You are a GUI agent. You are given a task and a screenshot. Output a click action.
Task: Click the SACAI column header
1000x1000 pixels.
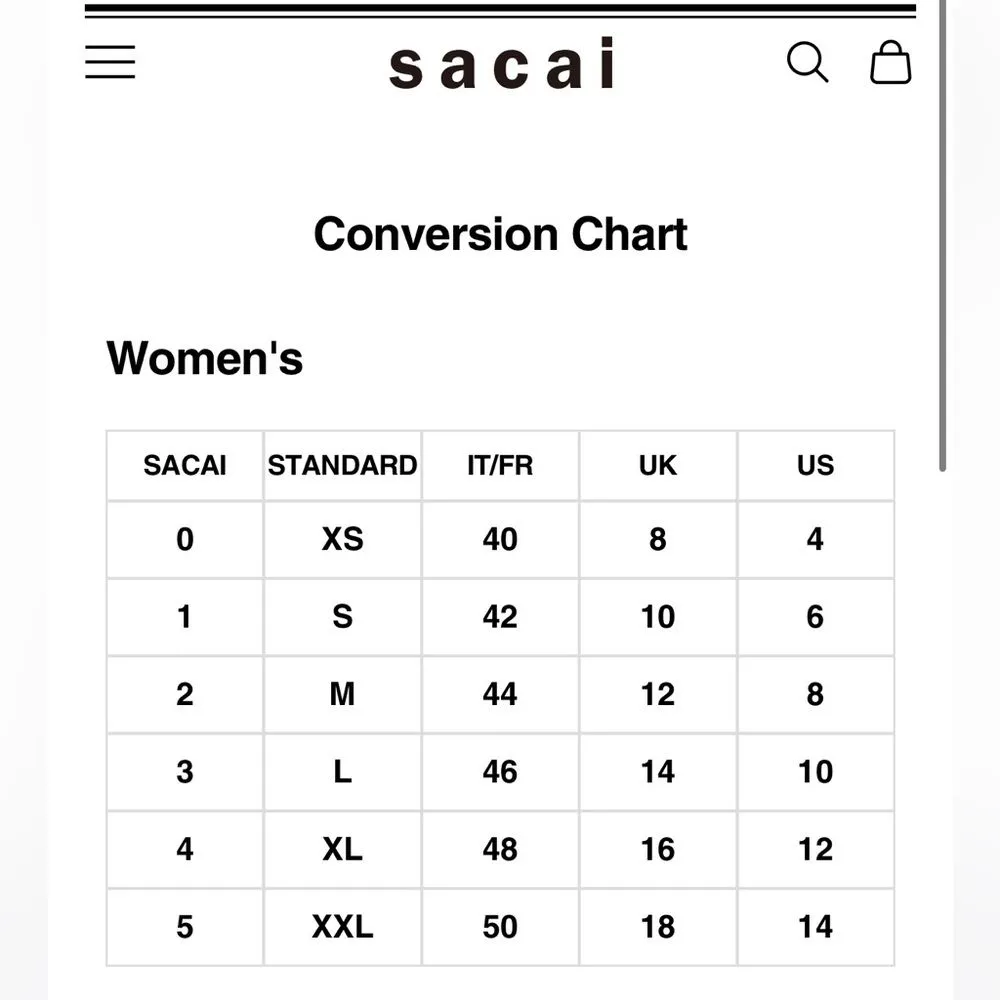(185, 466)
